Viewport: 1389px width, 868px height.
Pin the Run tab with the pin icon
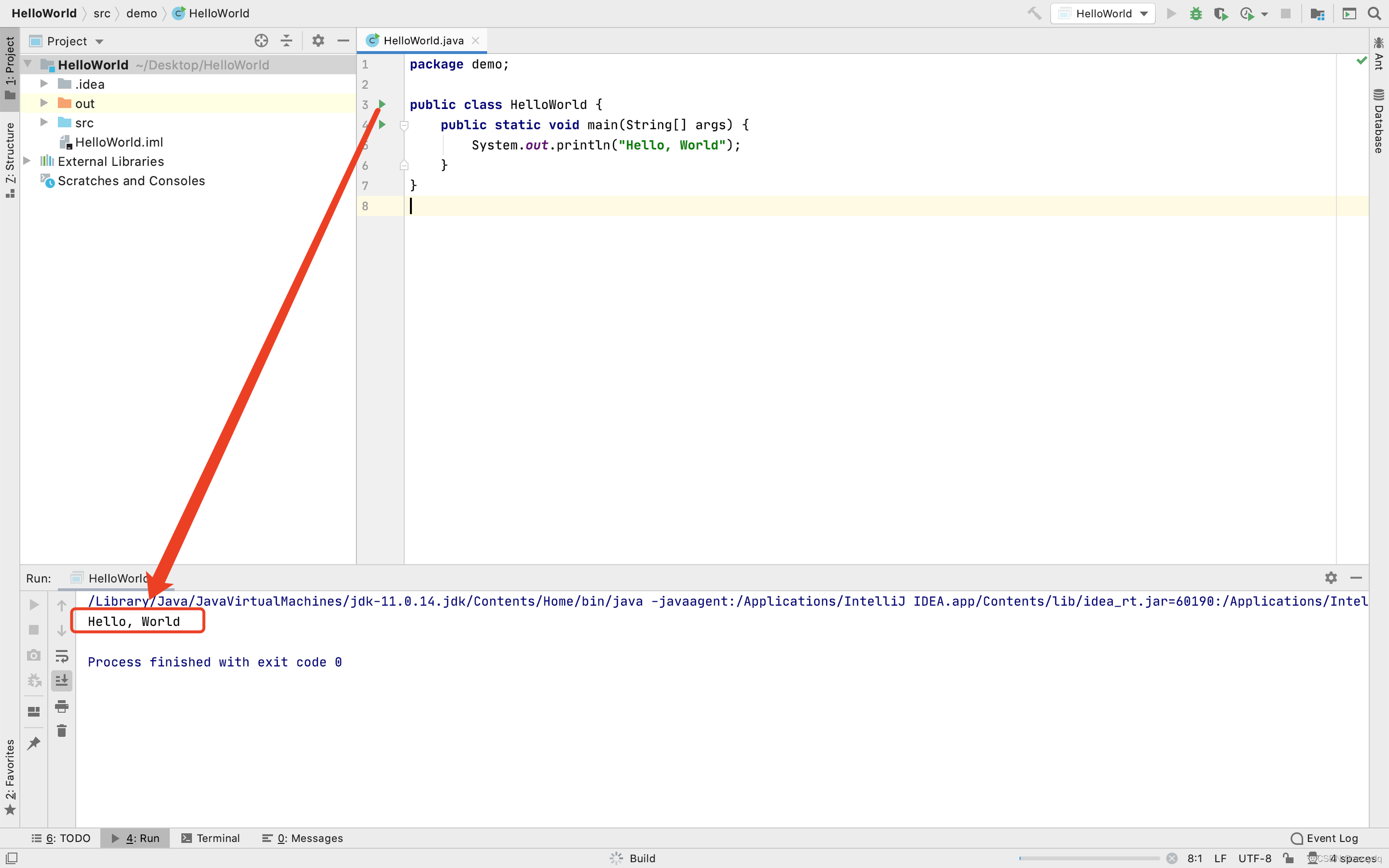pos(34,742)
